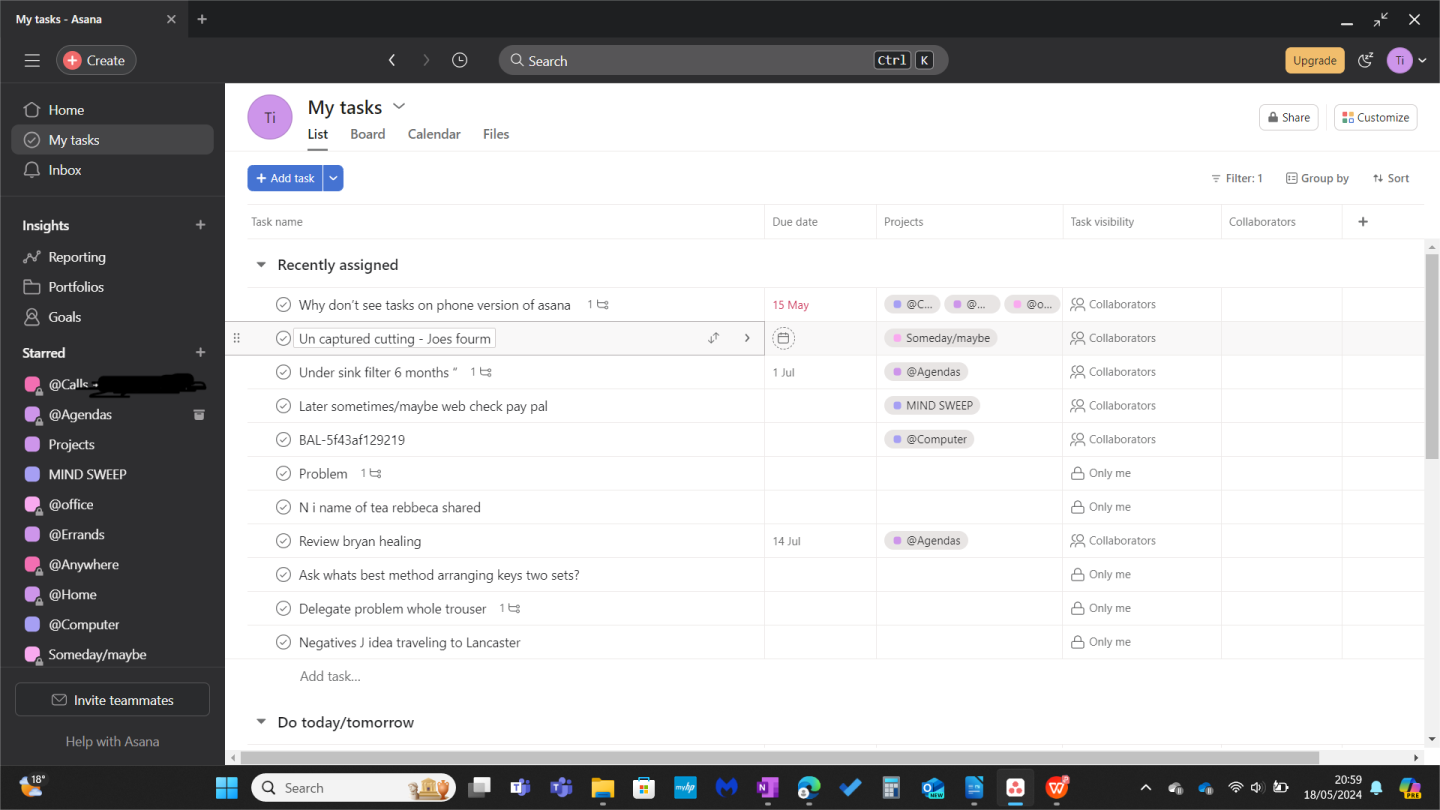This screenshot has height=810, width=1440.
Task: Click the Upgrade button
Action: click(x=1314, y=60)
